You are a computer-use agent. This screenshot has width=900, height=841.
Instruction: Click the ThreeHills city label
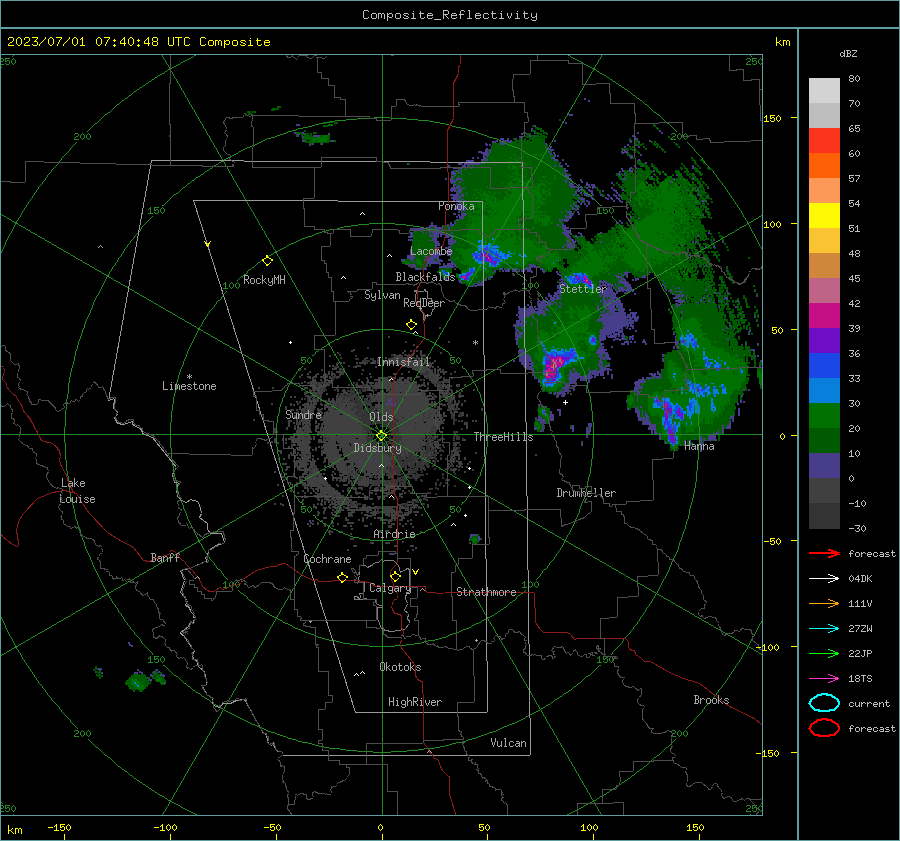[x=503, y=437]
